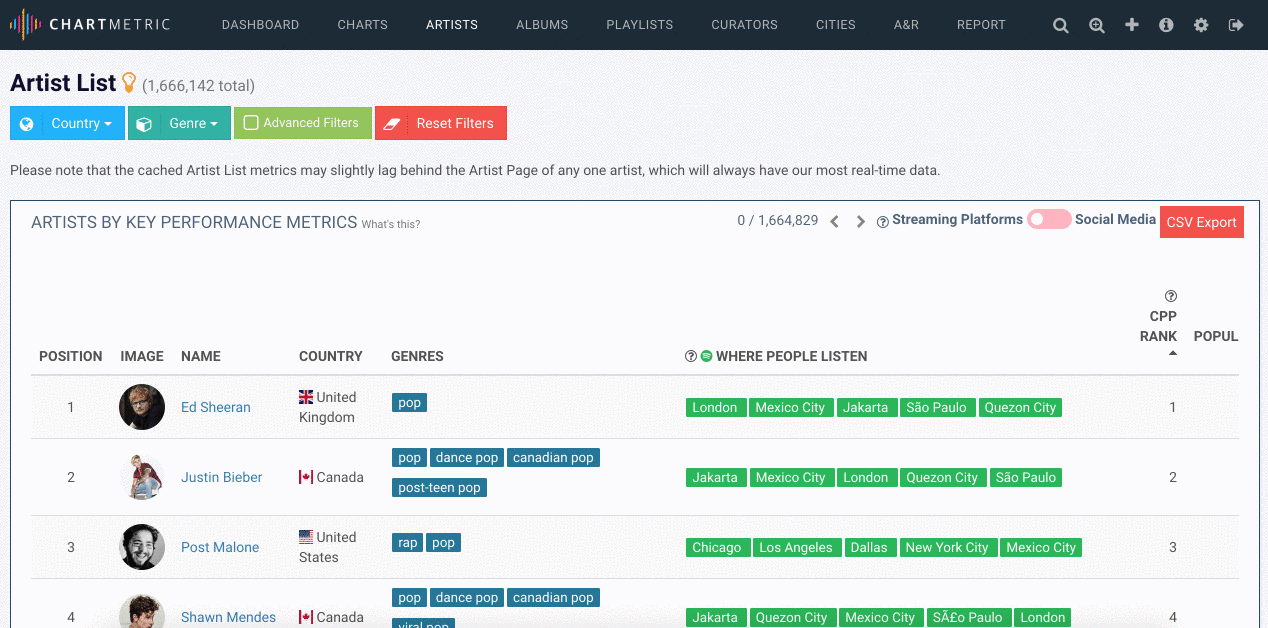Viewport: 1268px width, 628px height.
Task: Export the list with CSV Export
Action: pyautogui.click(x=1201, y=222)
